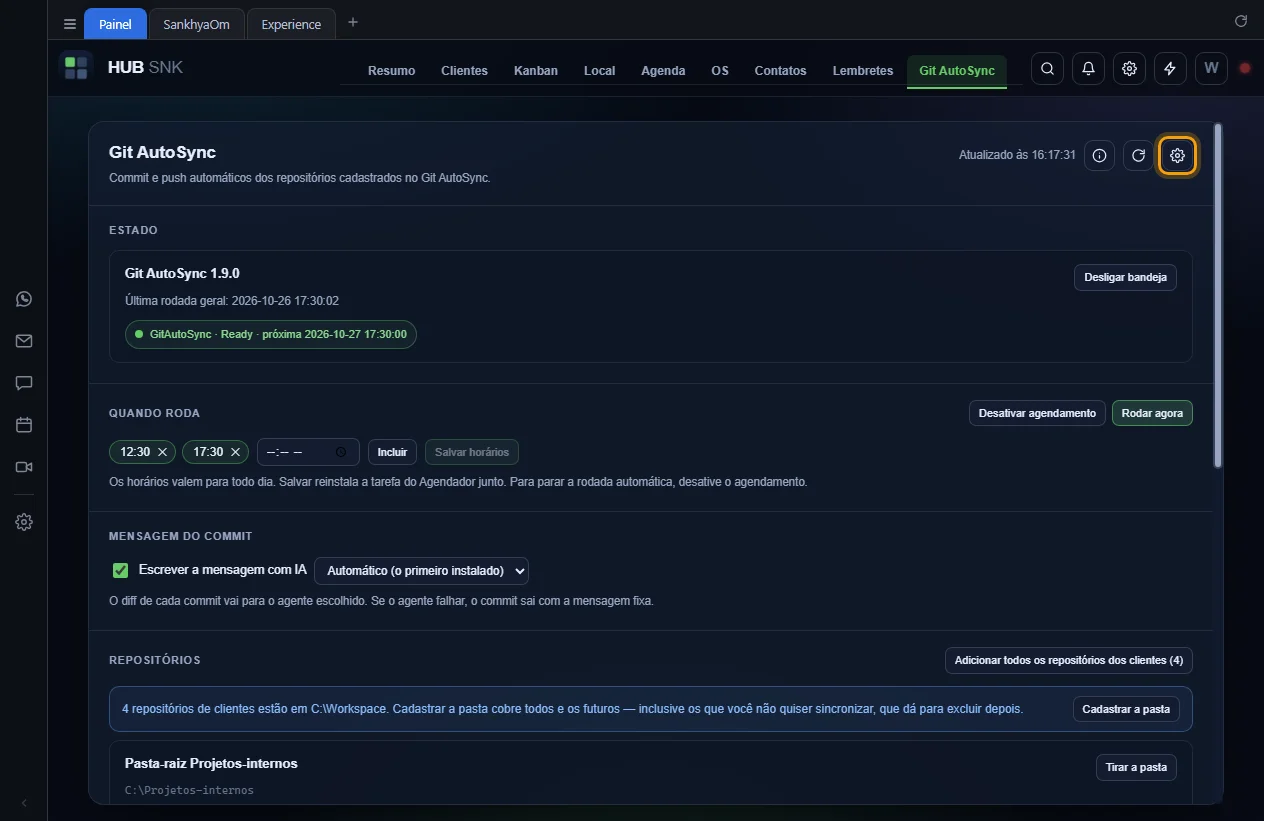Switch to the Painel window tab
The height and width of the screenshot is (821, 1264).
115,24
